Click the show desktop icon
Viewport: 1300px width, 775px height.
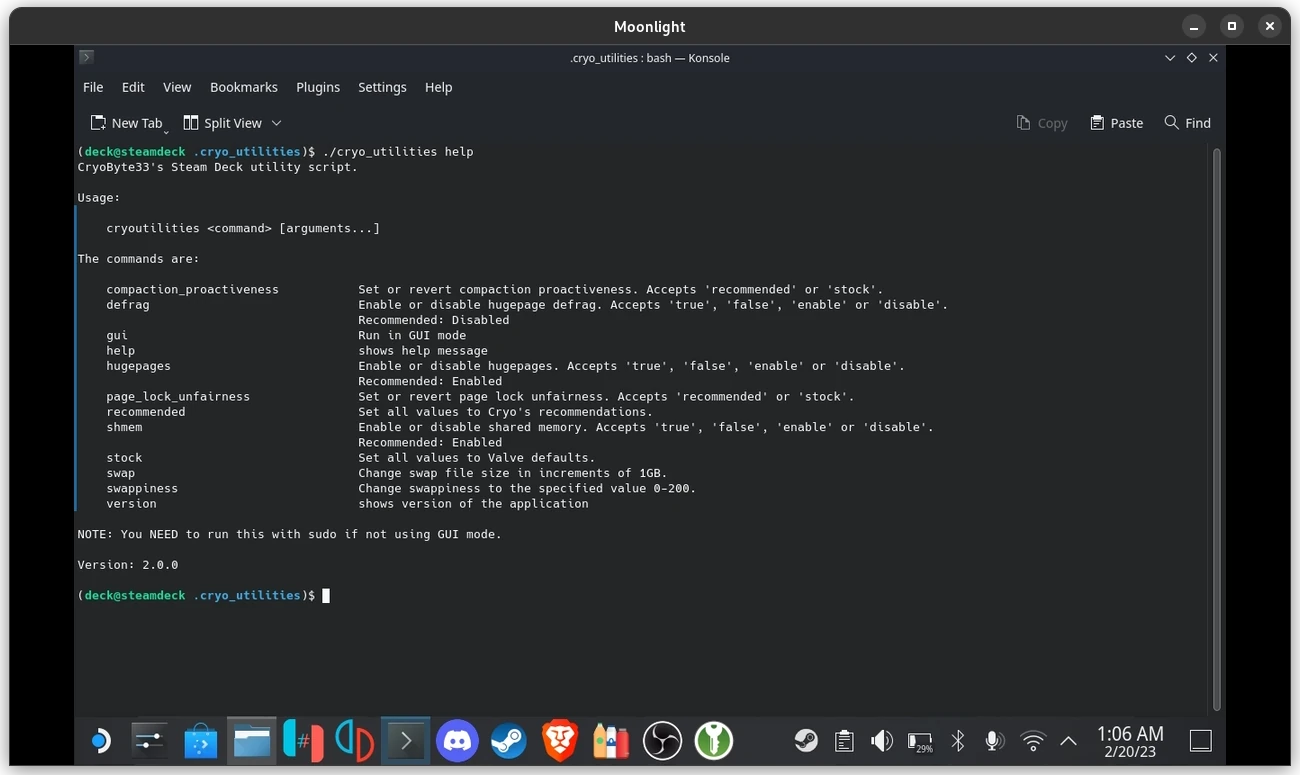pos(1201,741)
